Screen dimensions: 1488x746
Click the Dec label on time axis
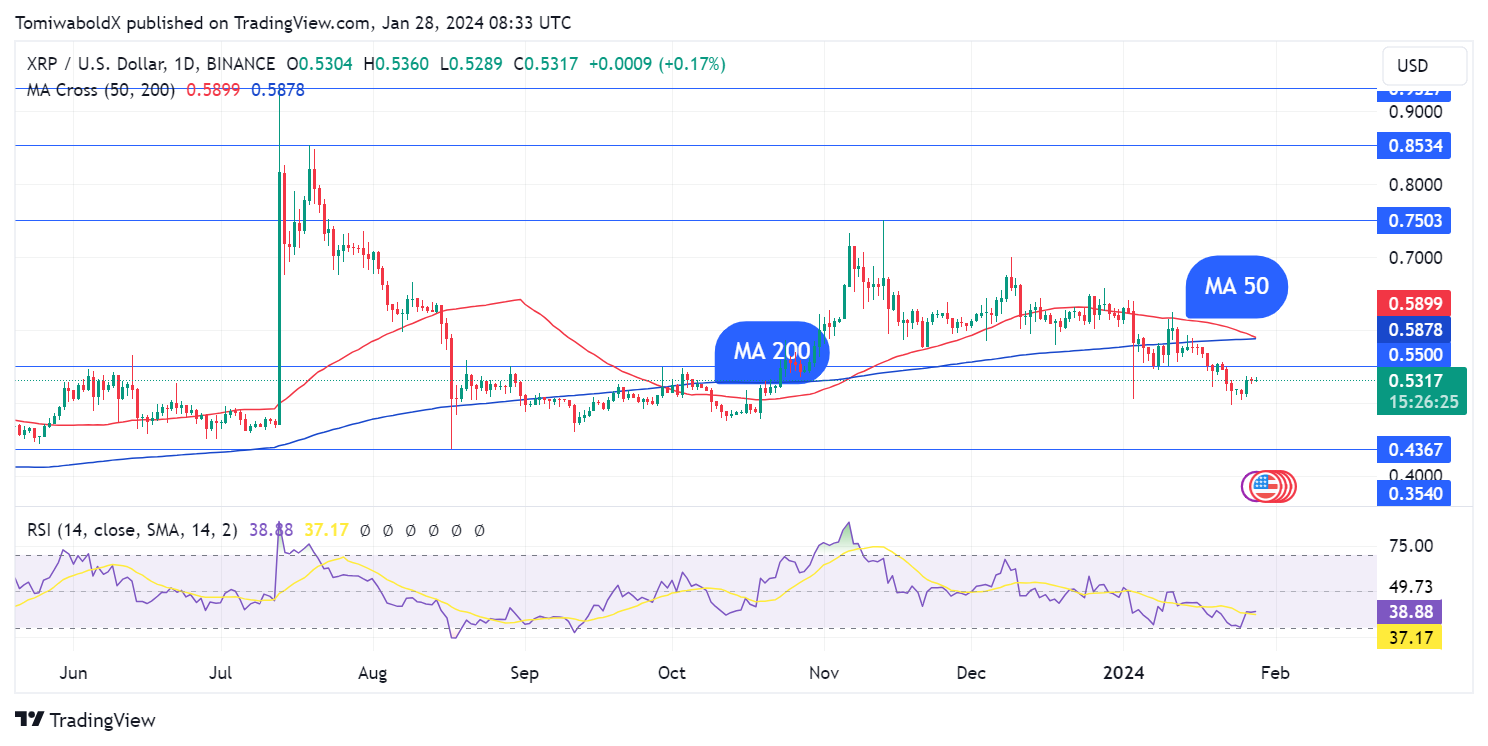click(971, 673)
